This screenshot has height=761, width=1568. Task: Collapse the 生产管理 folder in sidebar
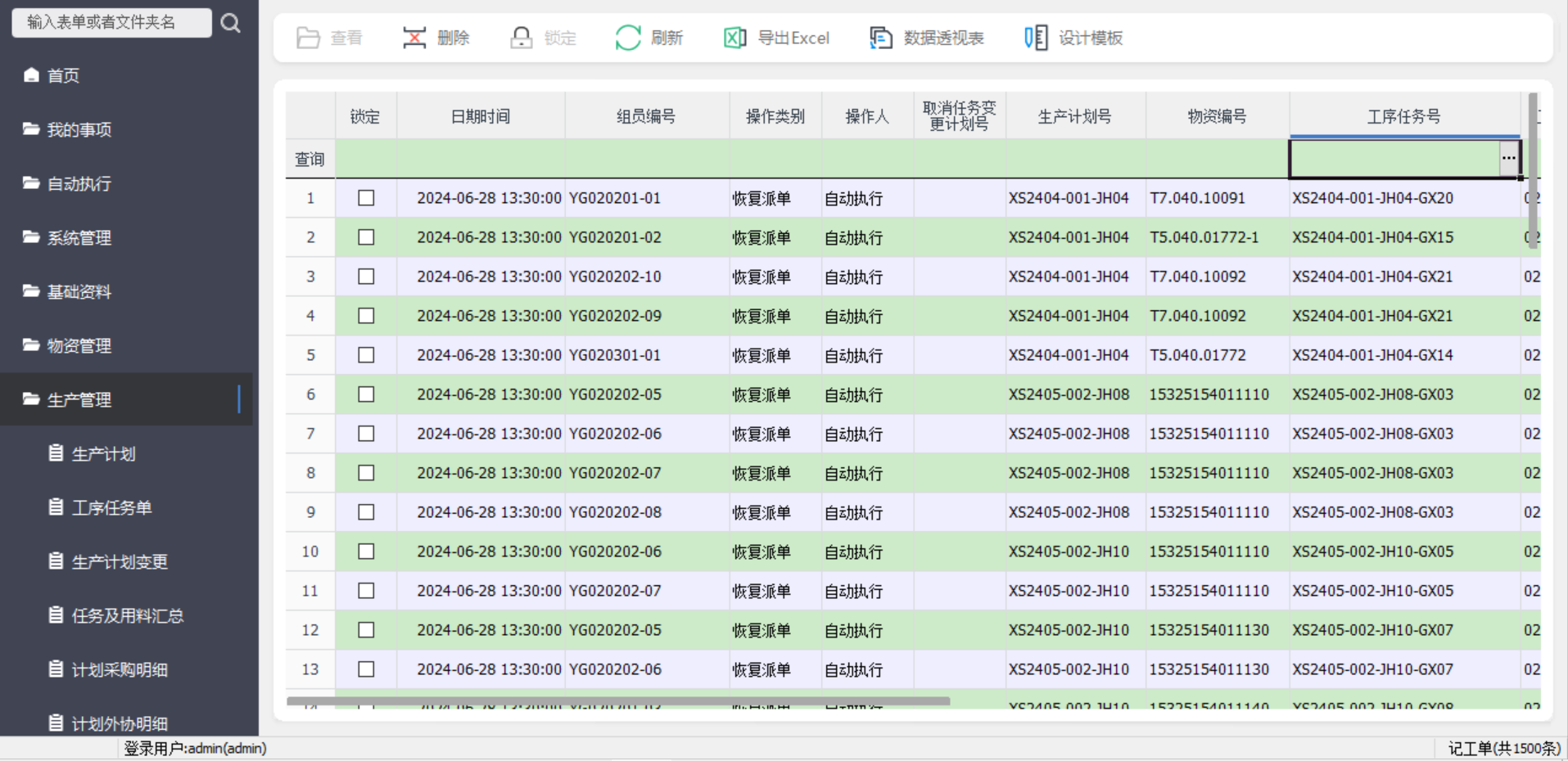(79, 399)
